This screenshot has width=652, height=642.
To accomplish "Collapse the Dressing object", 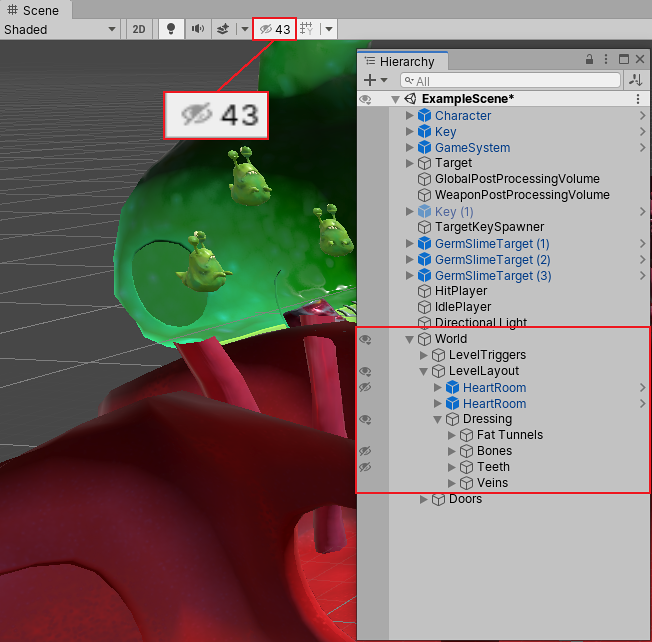I will click(x=437, y=420).
